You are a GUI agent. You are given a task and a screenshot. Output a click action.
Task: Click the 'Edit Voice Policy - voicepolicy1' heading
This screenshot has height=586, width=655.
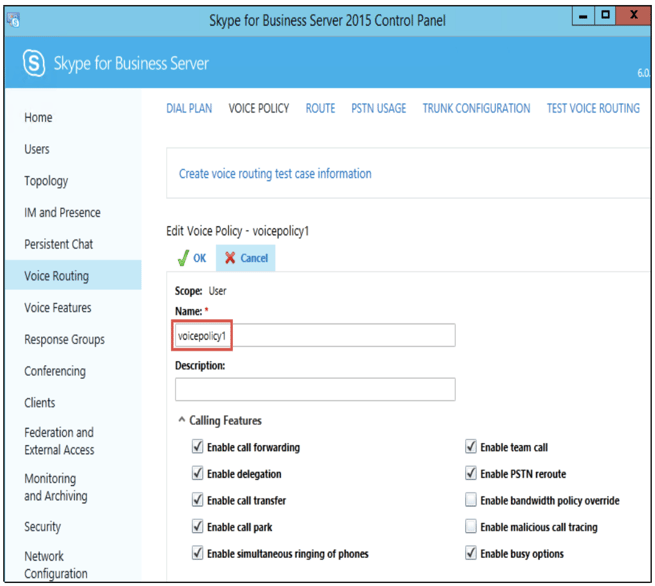click(x=237, y=231)
